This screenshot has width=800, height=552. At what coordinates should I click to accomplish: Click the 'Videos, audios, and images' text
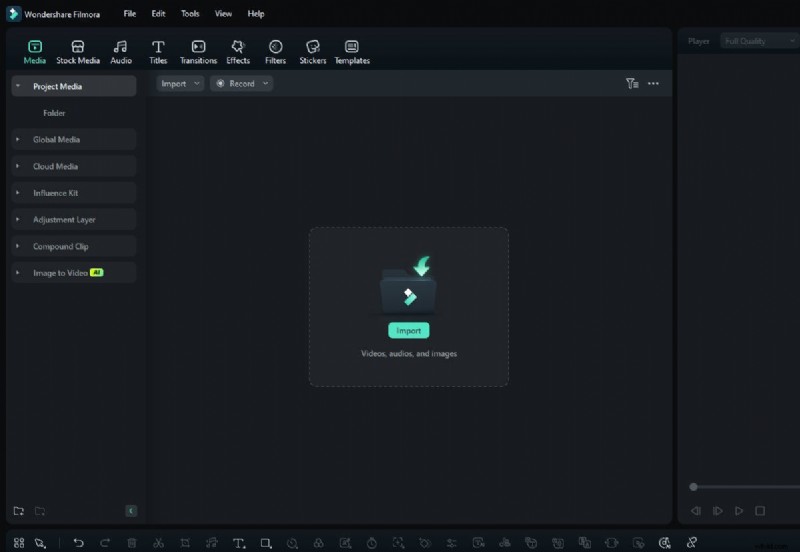[409, 354]
